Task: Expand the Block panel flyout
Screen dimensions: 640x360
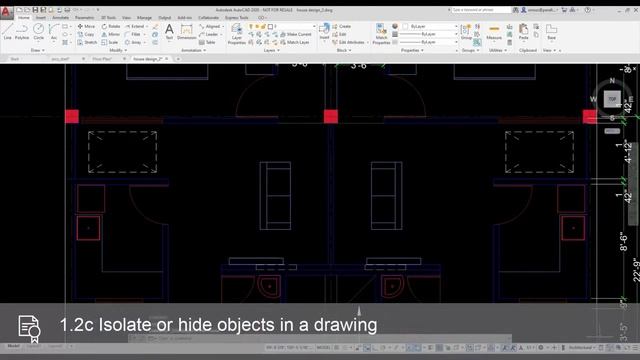Action: pos(344,50)
